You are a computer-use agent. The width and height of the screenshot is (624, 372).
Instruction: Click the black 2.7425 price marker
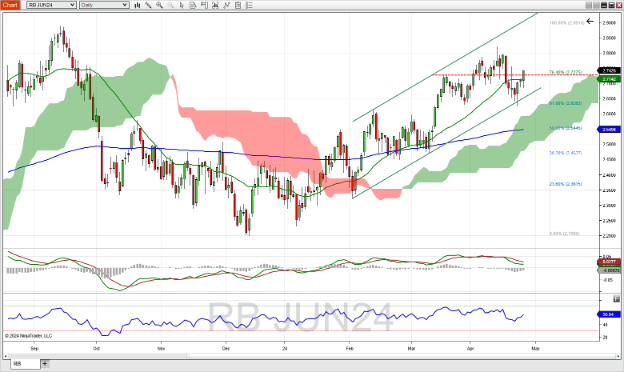pos(609,70)
